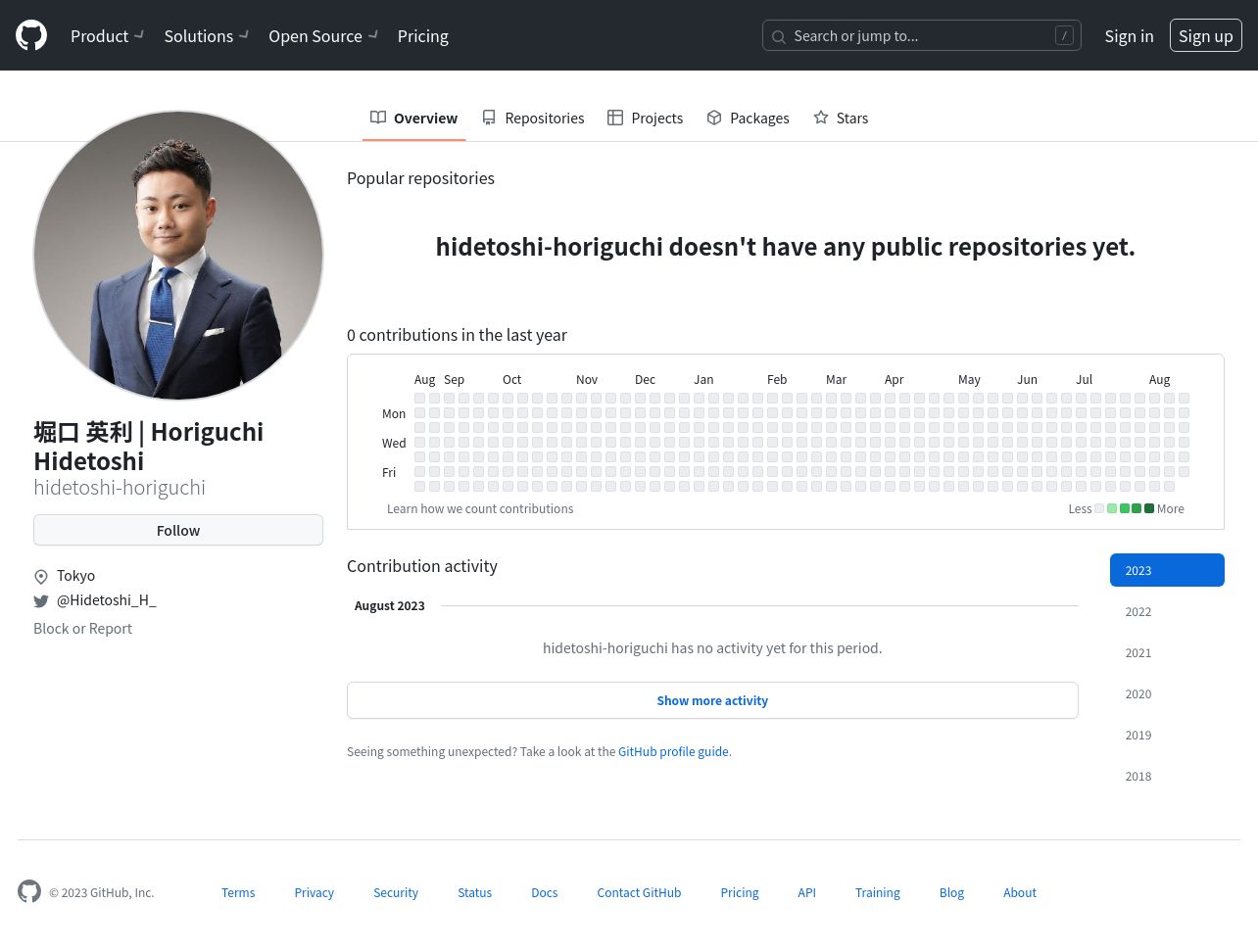This screenshot has height=952, width=1258.
Task: Click the slash shortcut key icon
Action: 1064,35
